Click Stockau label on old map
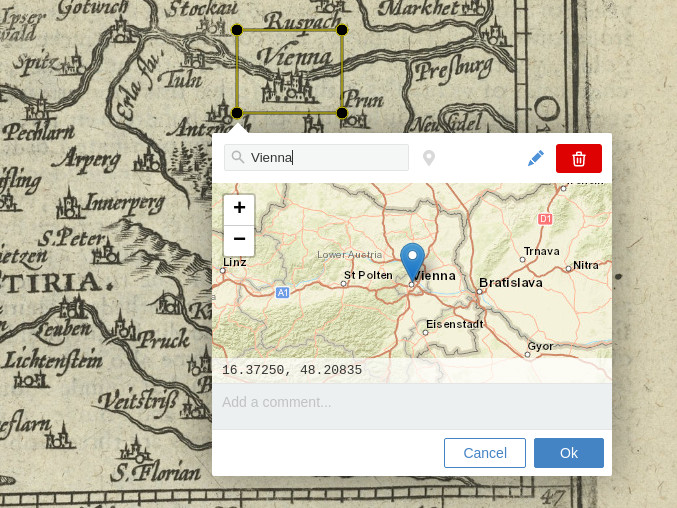This screenshot has height=508, width=677. tap(202, 9)
